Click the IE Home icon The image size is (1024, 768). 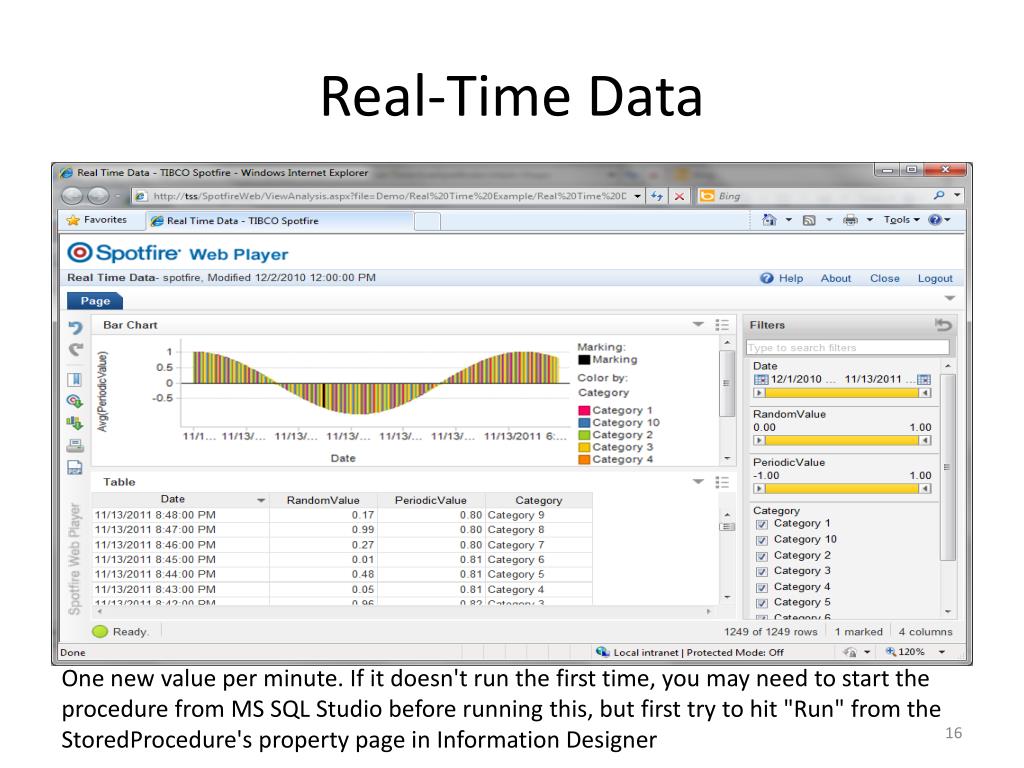point(769,220)
